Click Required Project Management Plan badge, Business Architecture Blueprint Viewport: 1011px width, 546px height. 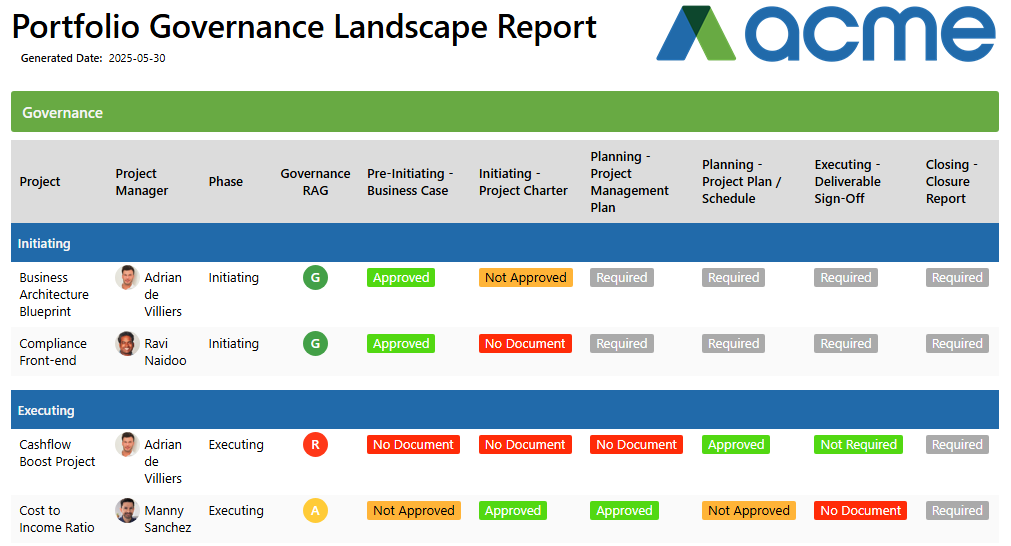622,278
